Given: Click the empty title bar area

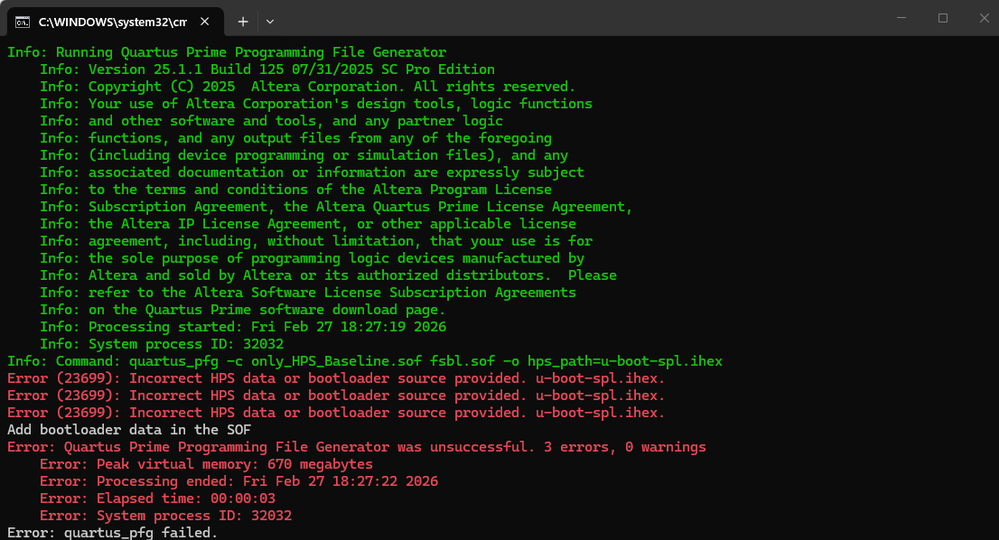Looking at the screenshot, I should coord(580,18).
